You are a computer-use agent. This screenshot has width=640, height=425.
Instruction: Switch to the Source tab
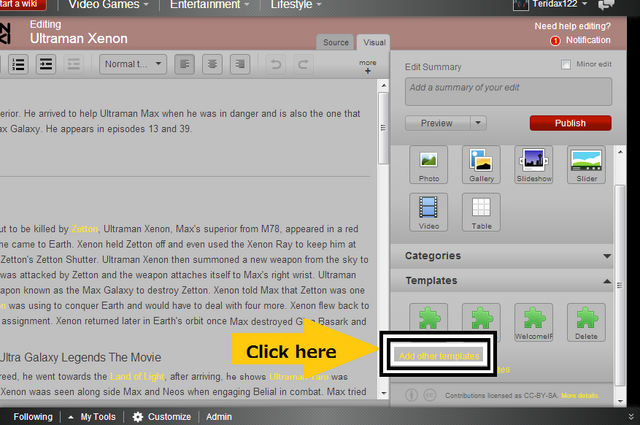(x=336, y=42)
